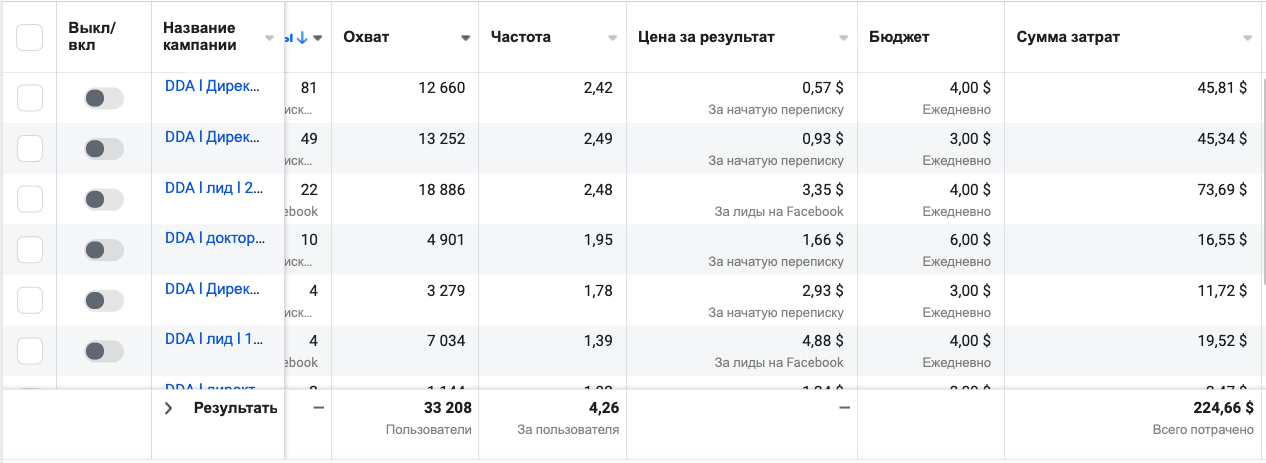Screen dimensions: 1266x463
Task: Toggle on the first DDA Дирек campaign switch
Action: [x=103, y=98]
